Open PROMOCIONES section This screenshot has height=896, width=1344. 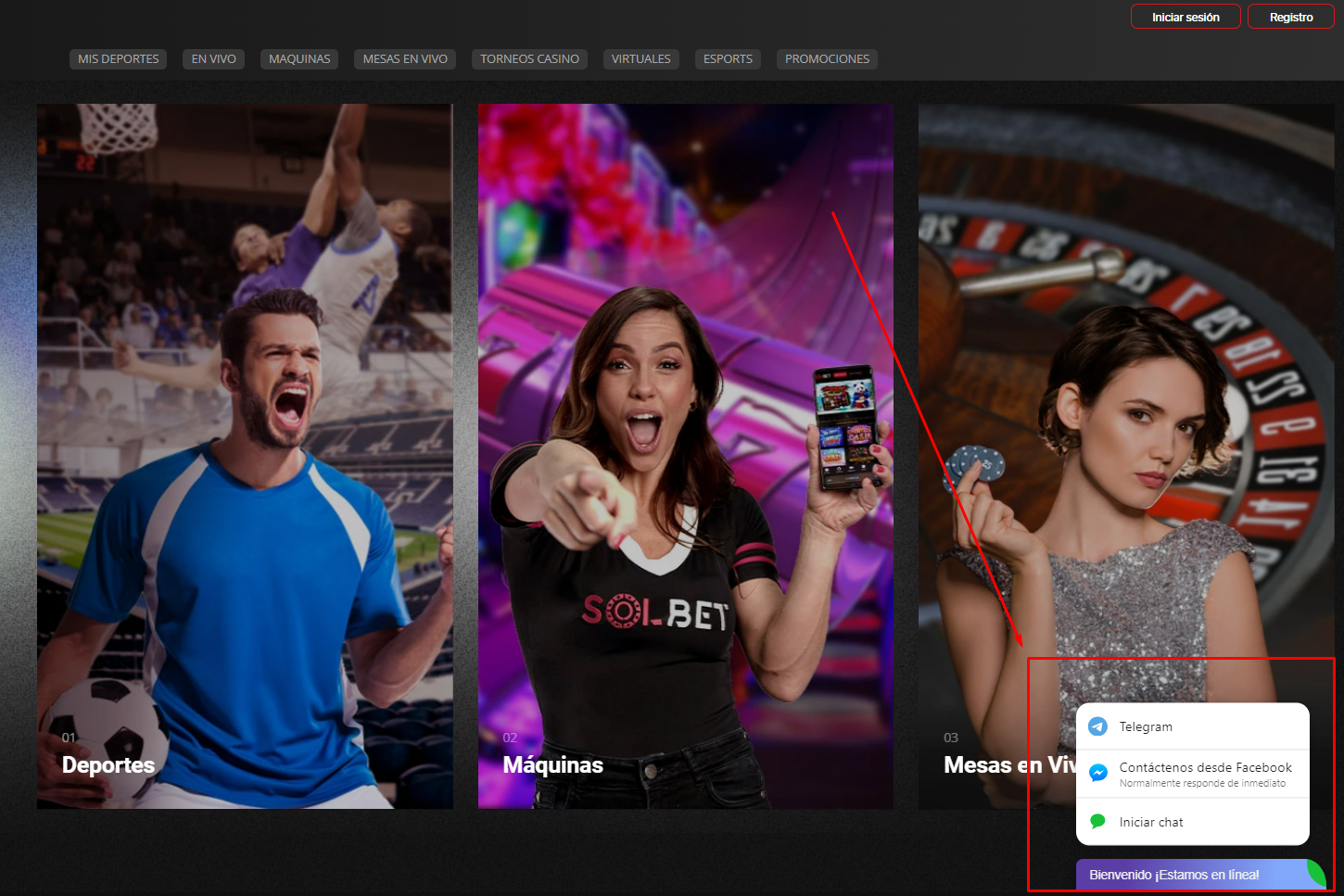click(x=828, y=59)
